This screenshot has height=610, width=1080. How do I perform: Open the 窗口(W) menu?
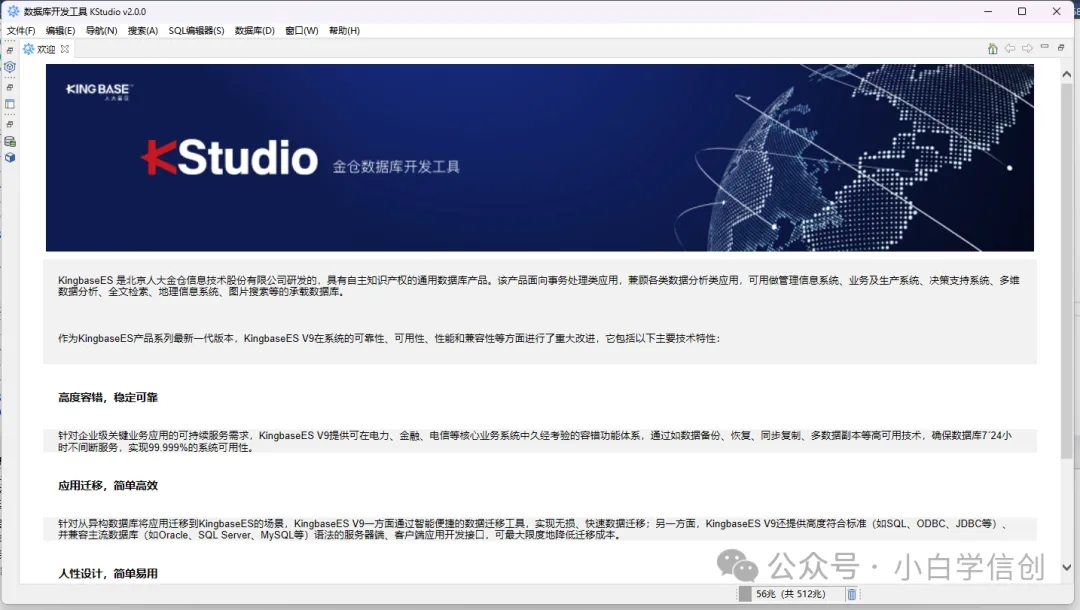tap(300, 30)
